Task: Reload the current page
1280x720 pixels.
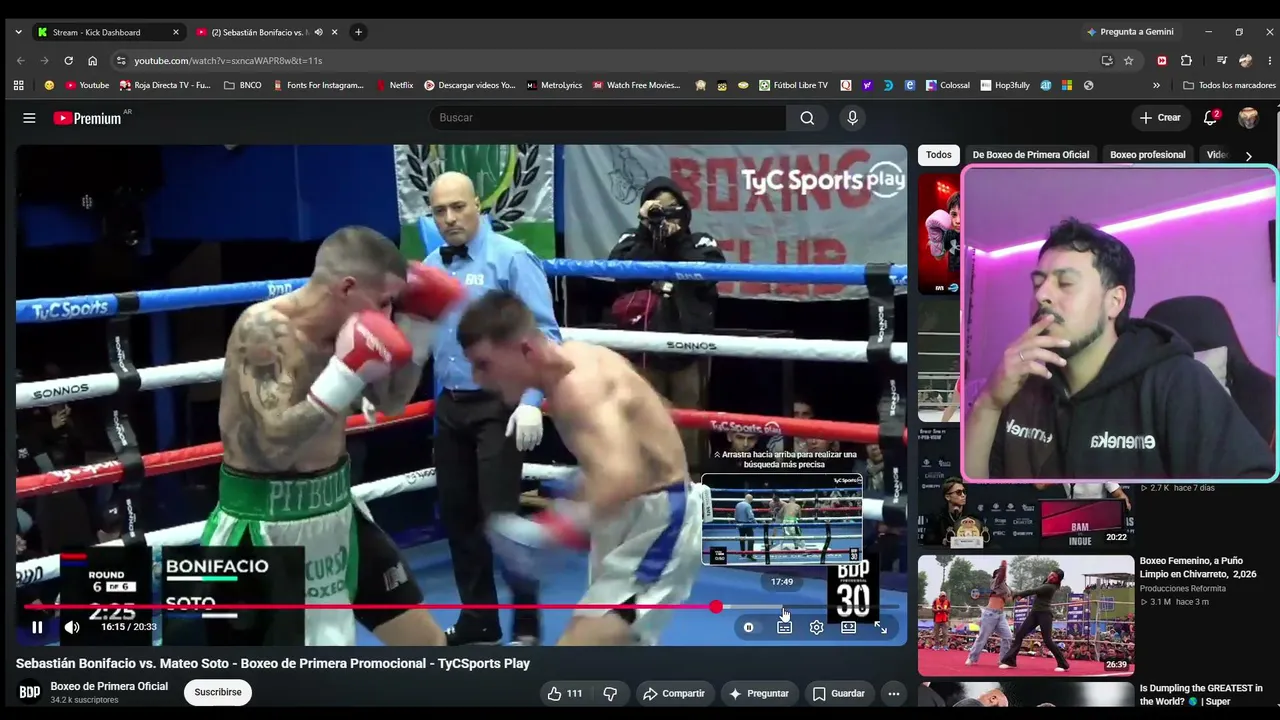Action: pos(68,61)
